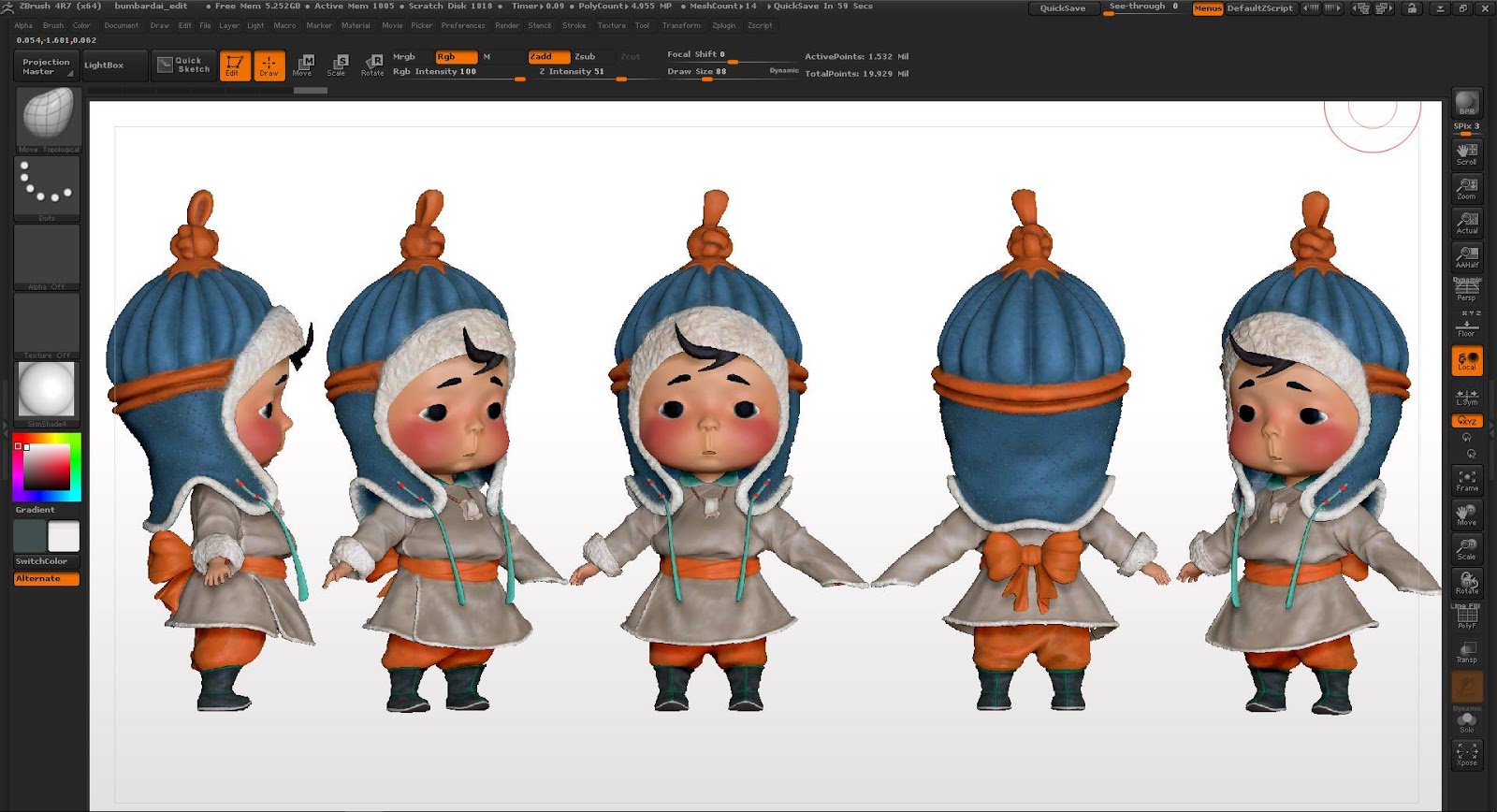Image resolution: width=1497 pixels, height=812 pixels.
Task: Toggle Transp transparency mode
Action: click(x=1466, y=652)
